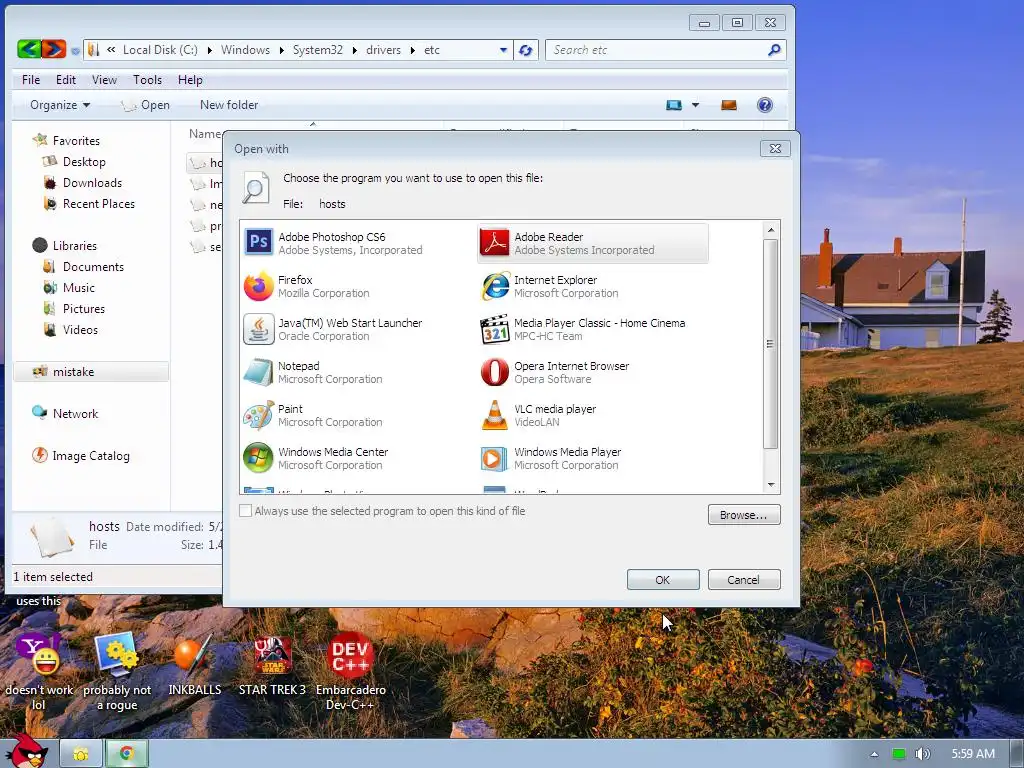Select the Windows Media Player icon
The height and width of the screenshot is (768, 1024).
(x=494, y=458)
